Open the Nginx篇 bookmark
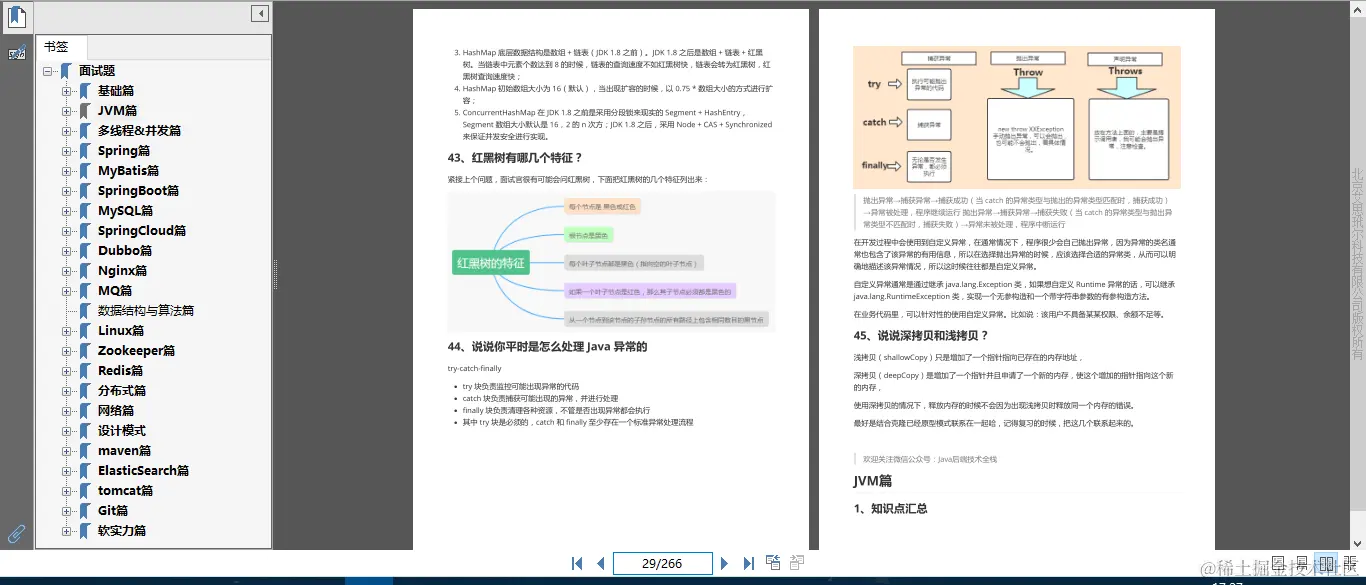 (x=123, y=271)
